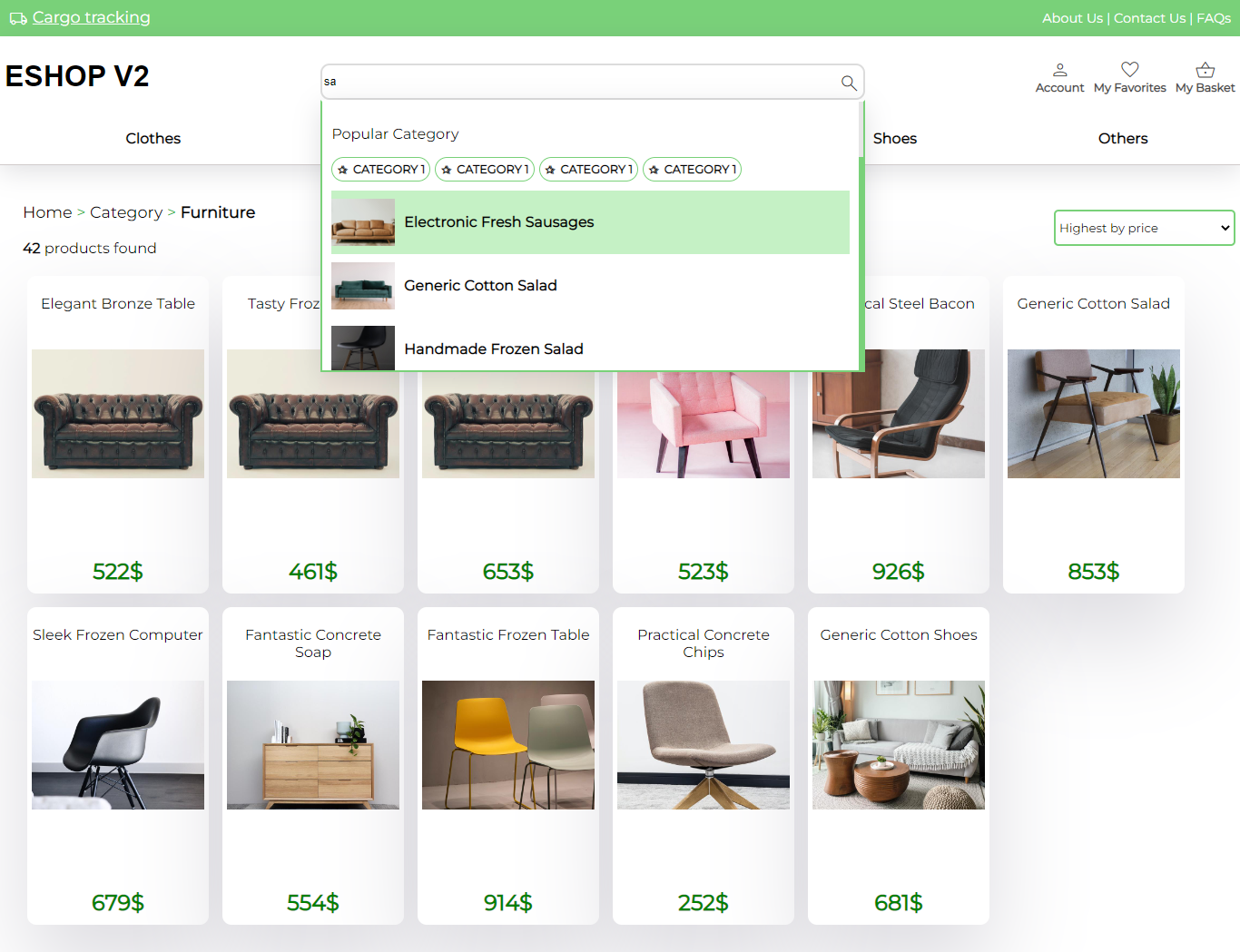
Task: Switch to the Clothes category tab
Action: (153, 138)
